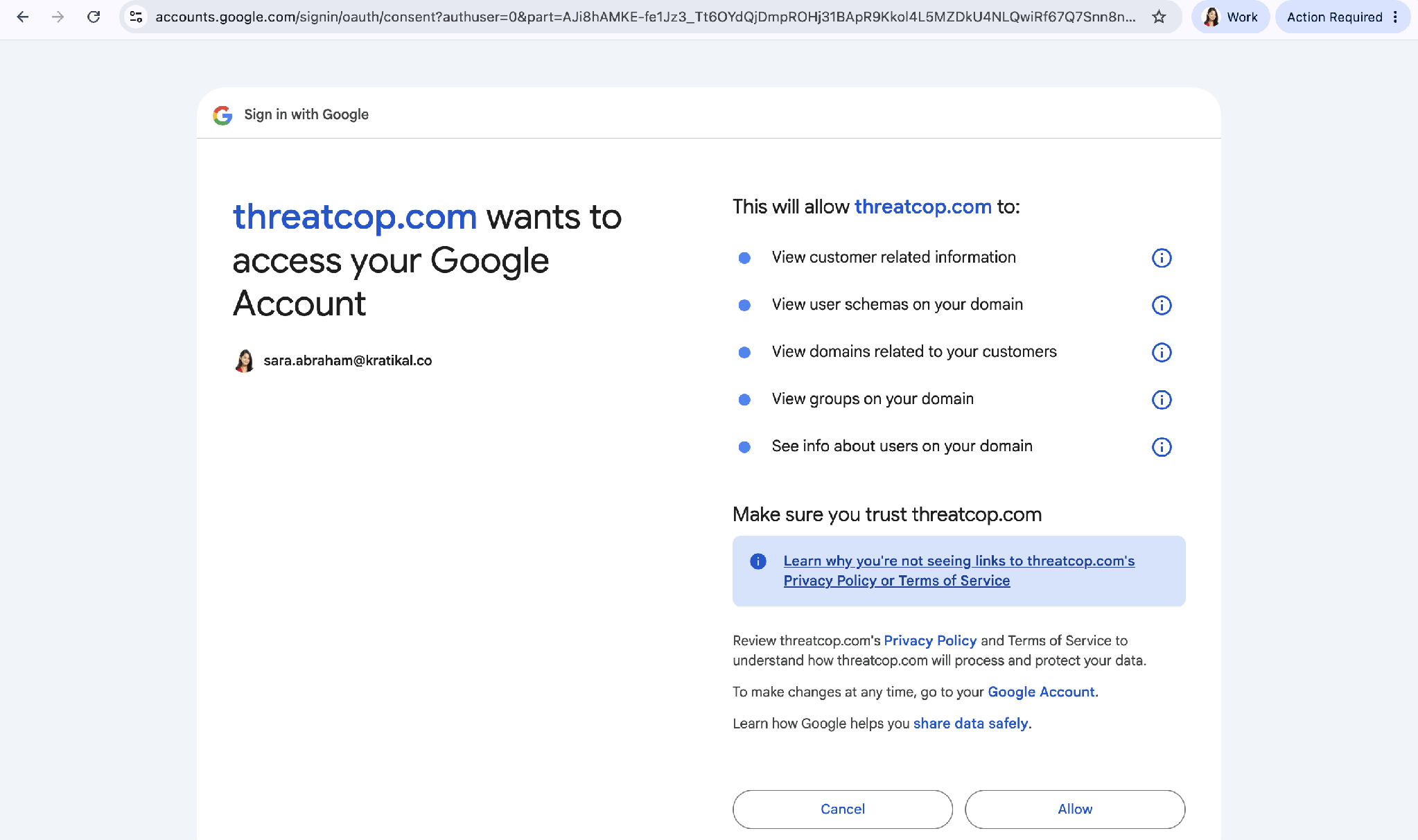Follow the share data safely link
Image resolution: width=1418 pixels, height=840 pixels.
tap(970, 723)
